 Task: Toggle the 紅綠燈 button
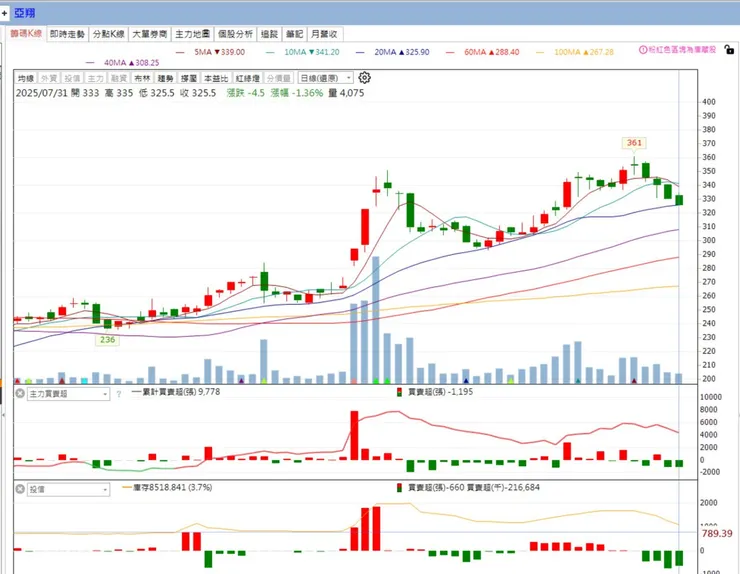pos(248,78)
